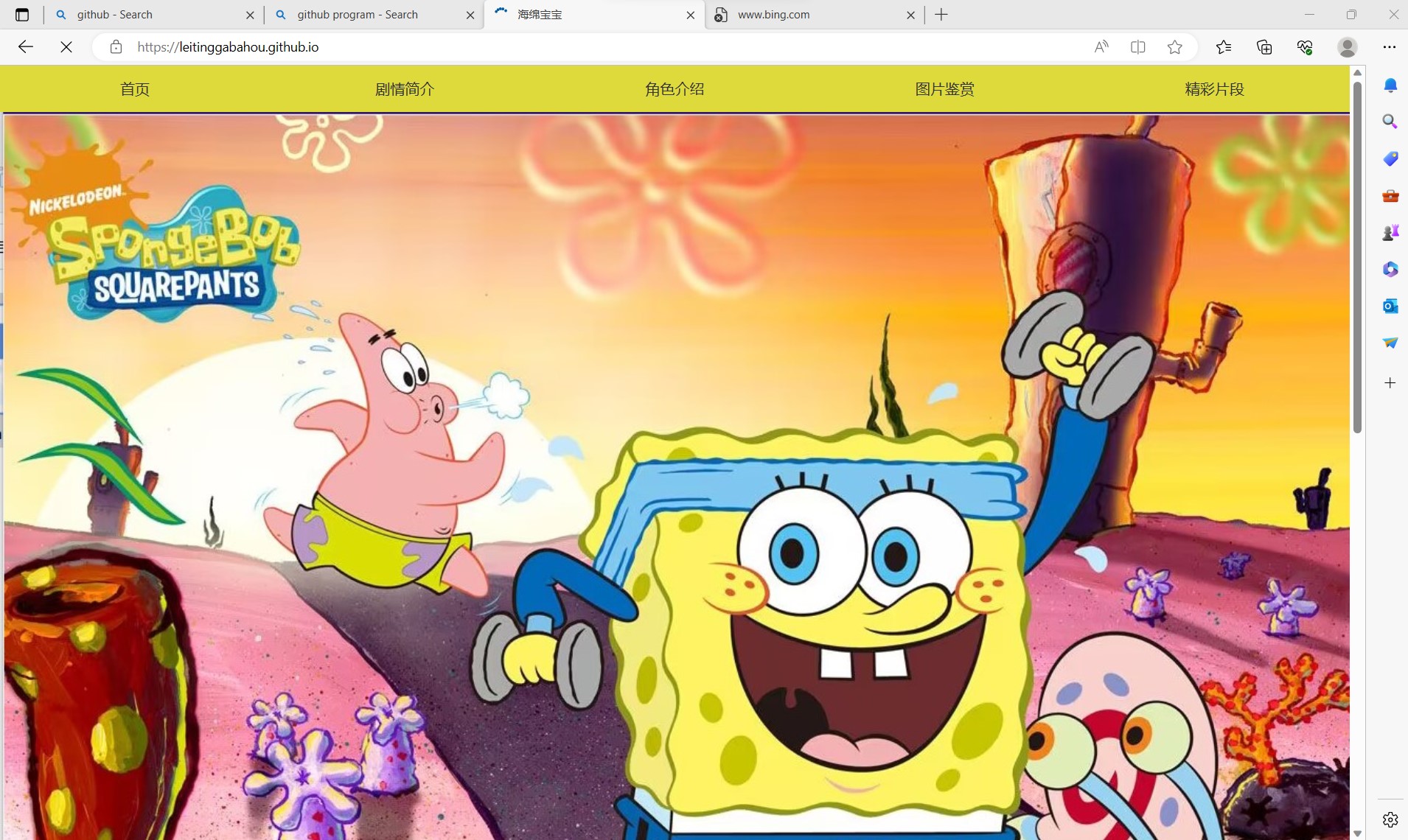
Task: Minimize the browser window
Action: click(x=1309, y=15)
